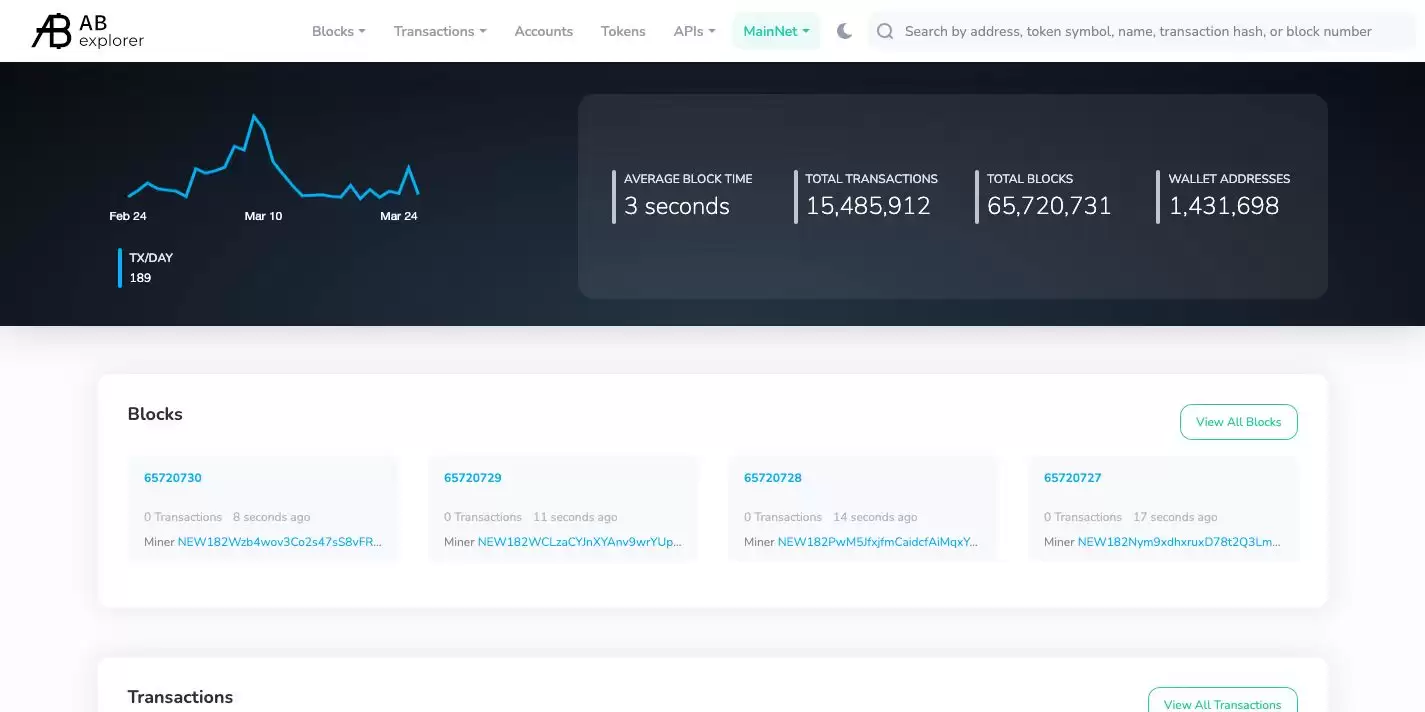This screenshot has width=1425, height=712.
Task: Expand the APIs dropdown menu
Action: (x=694, y=31)
